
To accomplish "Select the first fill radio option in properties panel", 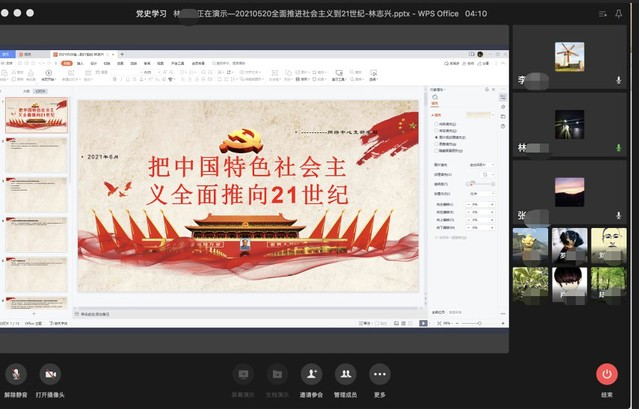I will coord(436,123).
